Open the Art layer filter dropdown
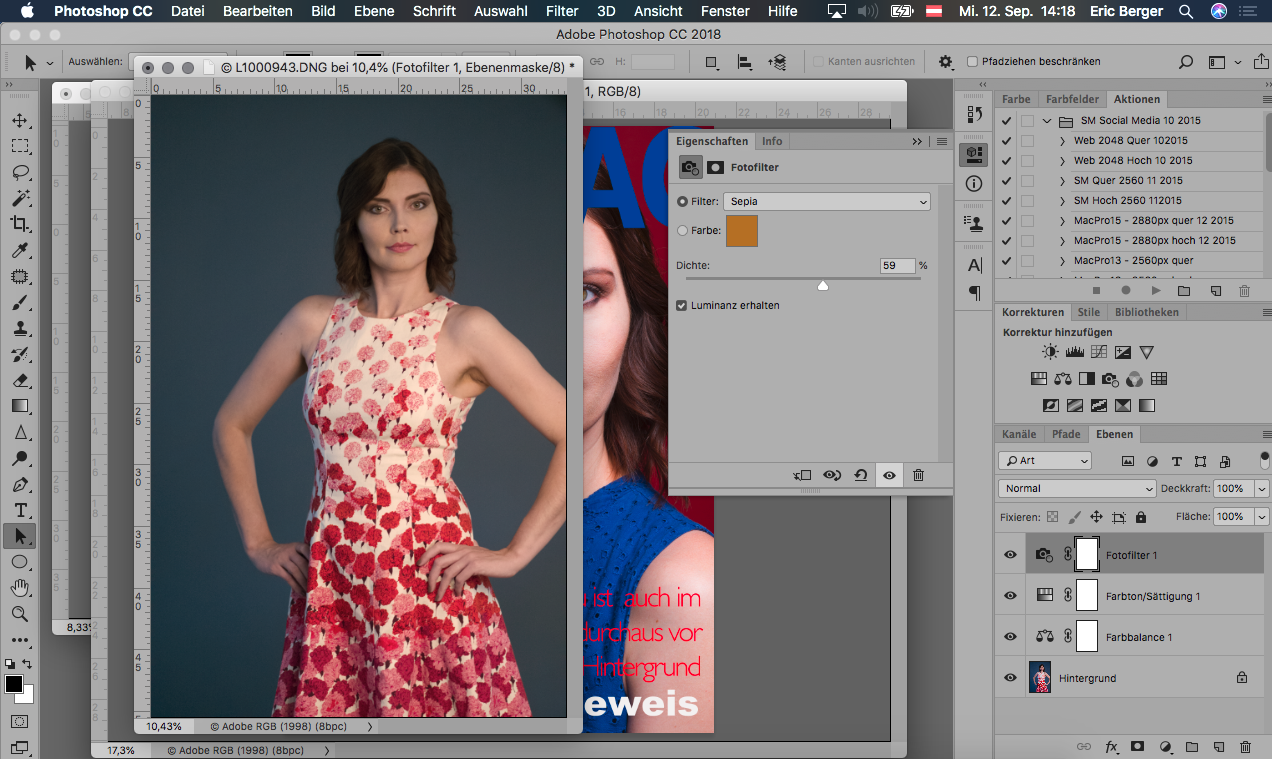This screenshot has width=1272, height=759. coord(1045,461)
